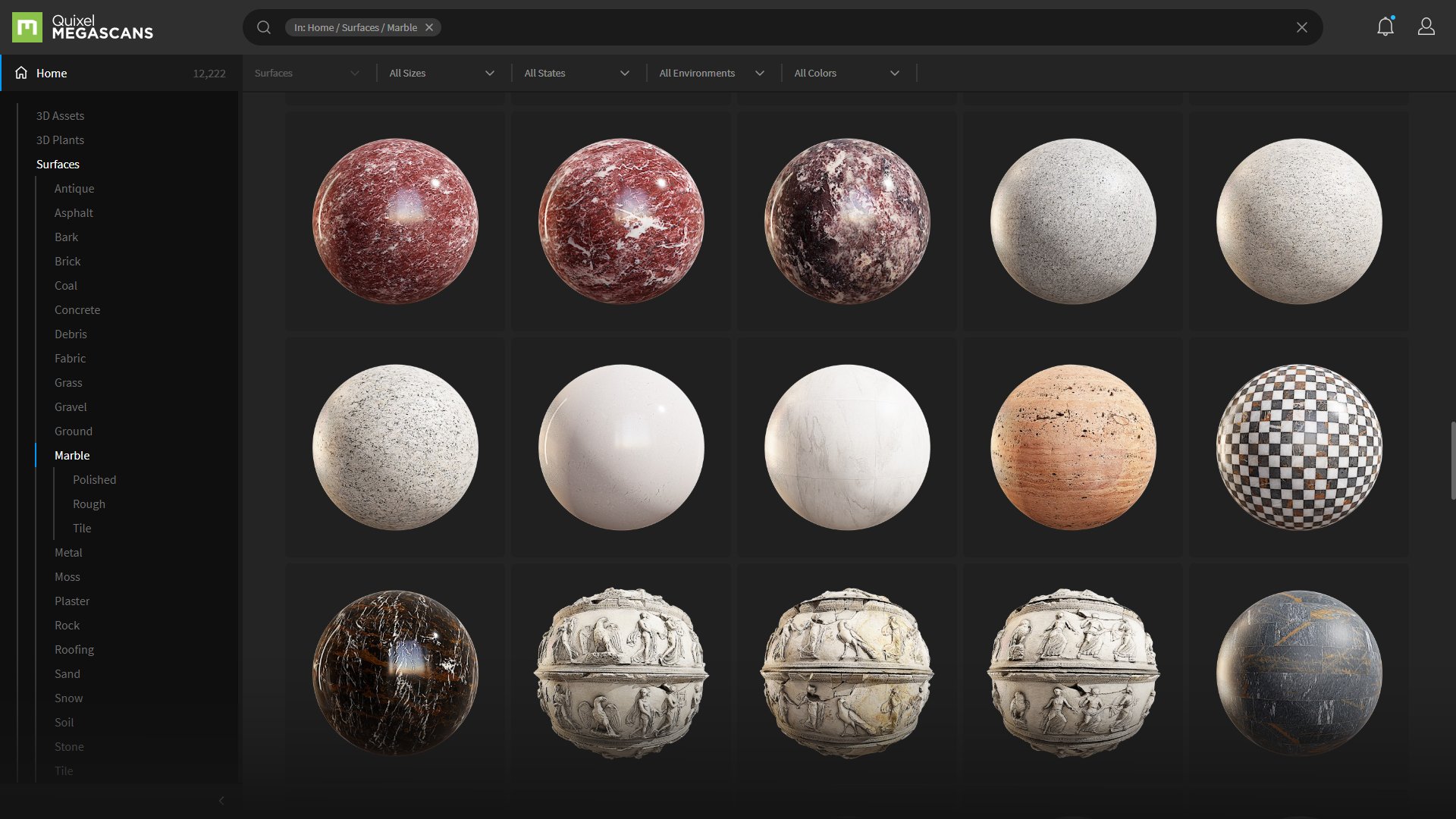1456x819 pixels.
Task: Select the checkered marble tile thumbnail
Action: [1298, 447]
